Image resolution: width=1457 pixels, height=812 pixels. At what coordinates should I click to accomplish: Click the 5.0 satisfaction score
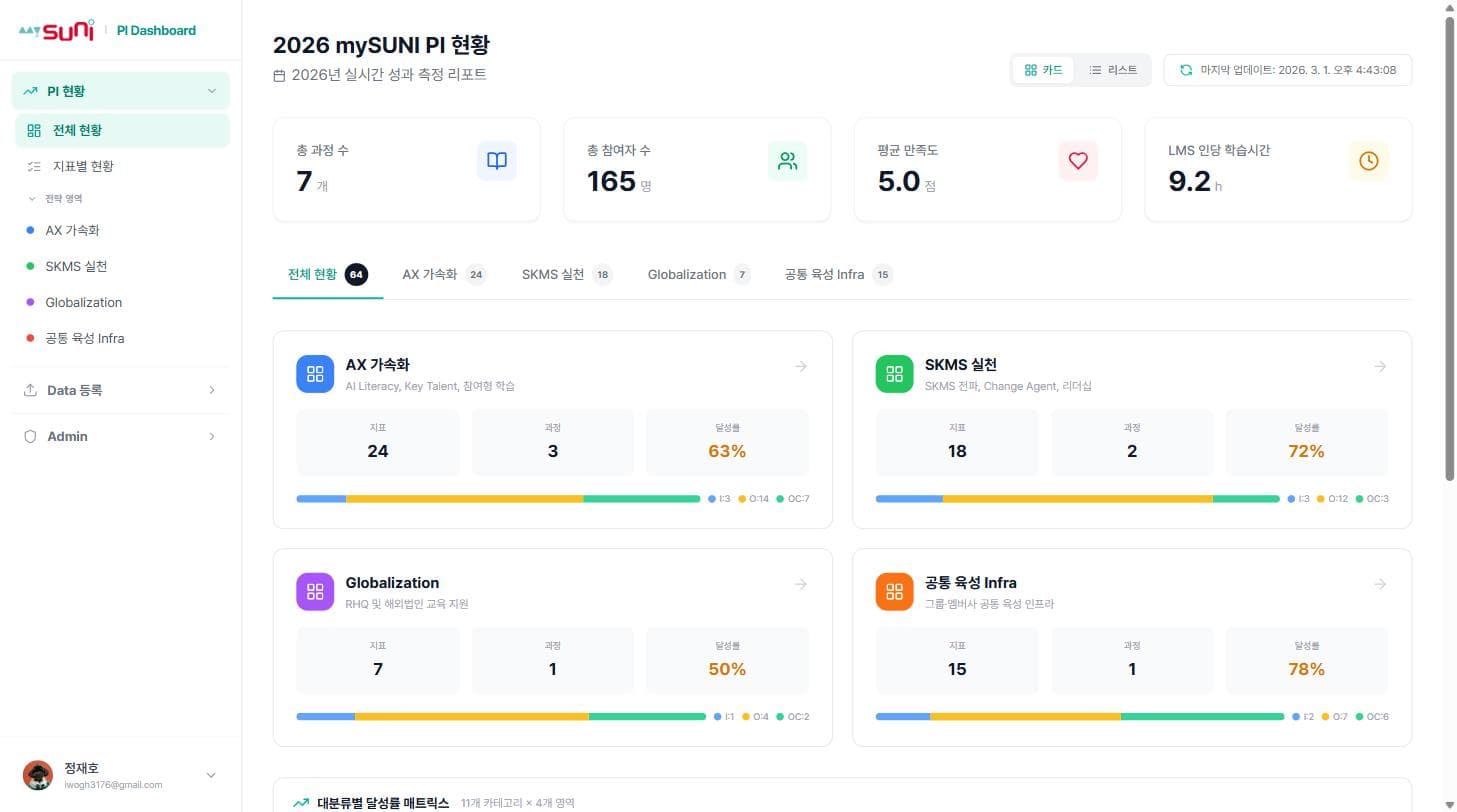pyautogui.click(x=898, y=181)
